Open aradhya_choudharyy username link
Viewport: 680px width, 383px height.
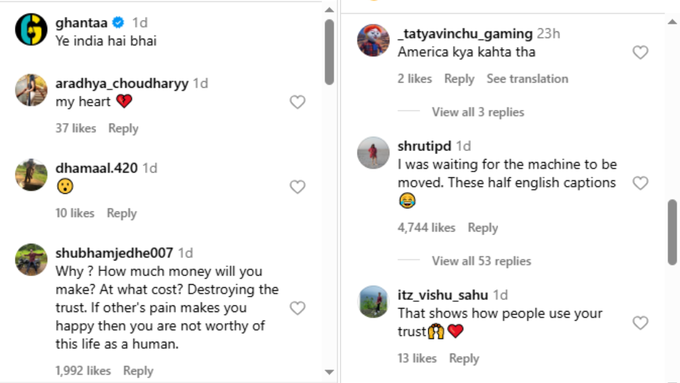coord(122,83)
